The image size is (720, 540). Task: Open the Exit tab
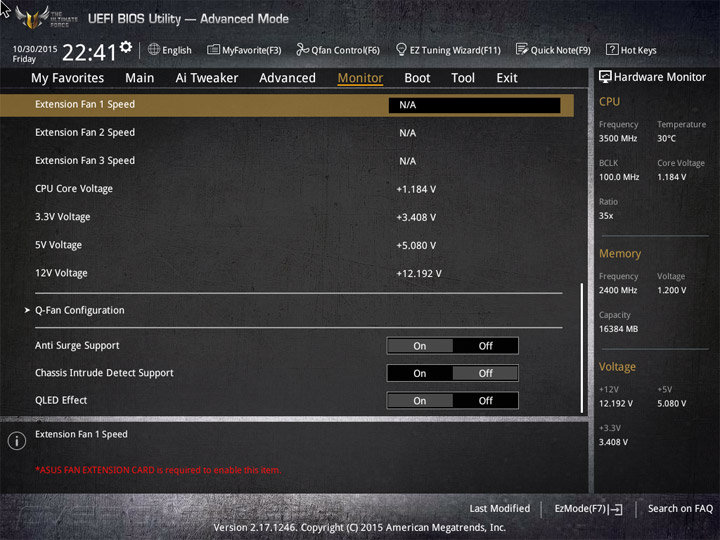[507, 78]
